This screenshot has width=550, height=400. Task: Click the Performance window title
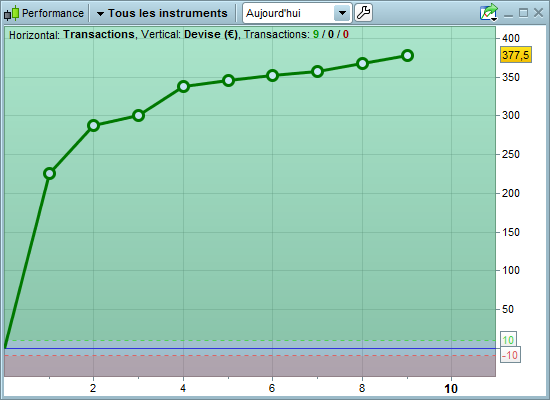pos(53,13)
